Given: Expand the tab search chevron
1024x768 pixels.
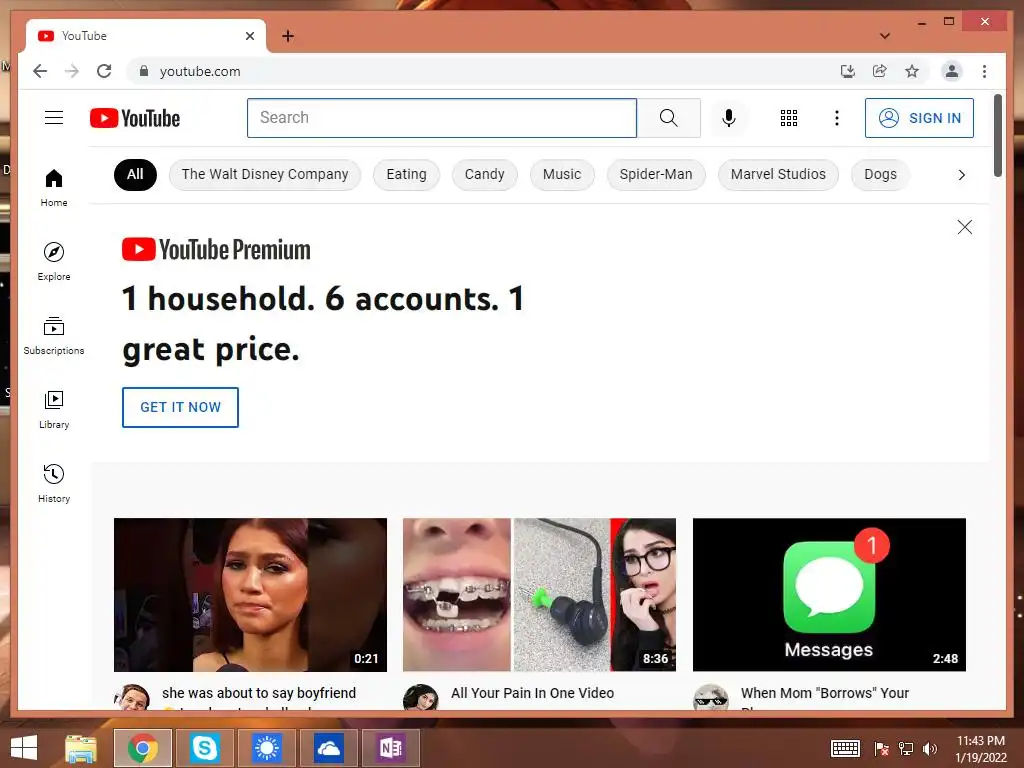Looking at the screenshot, I should 884,36.
